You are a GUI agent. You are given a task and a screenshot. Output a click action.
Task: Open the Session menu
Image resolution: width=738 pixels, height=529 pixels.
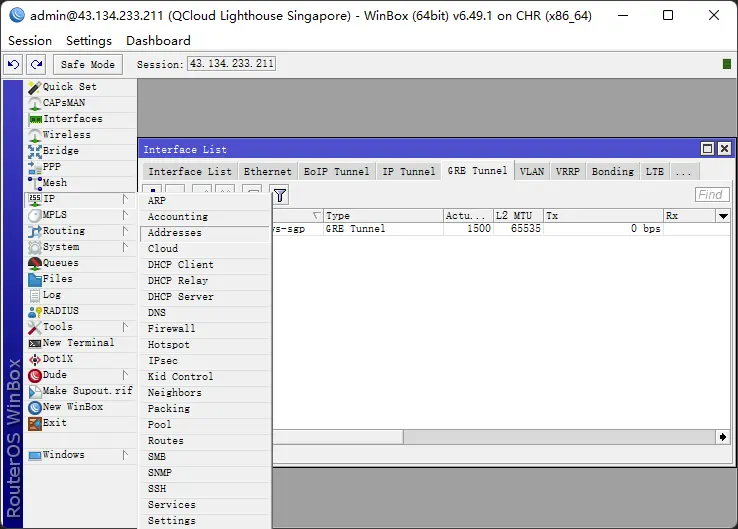[x=30, y=41]
